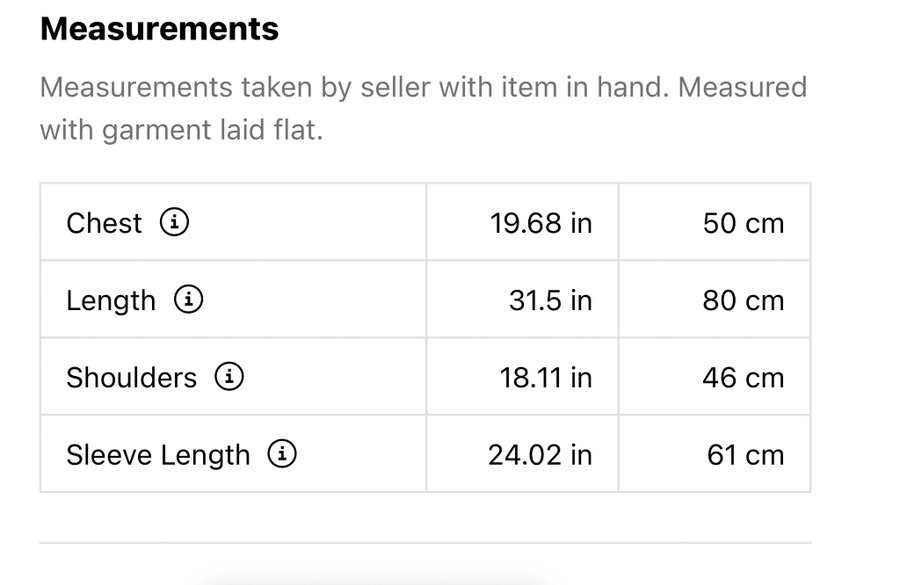Click the divider line below the table
Image resolution: width=900 pixels, height=585 pixels.
click(425, 543)
